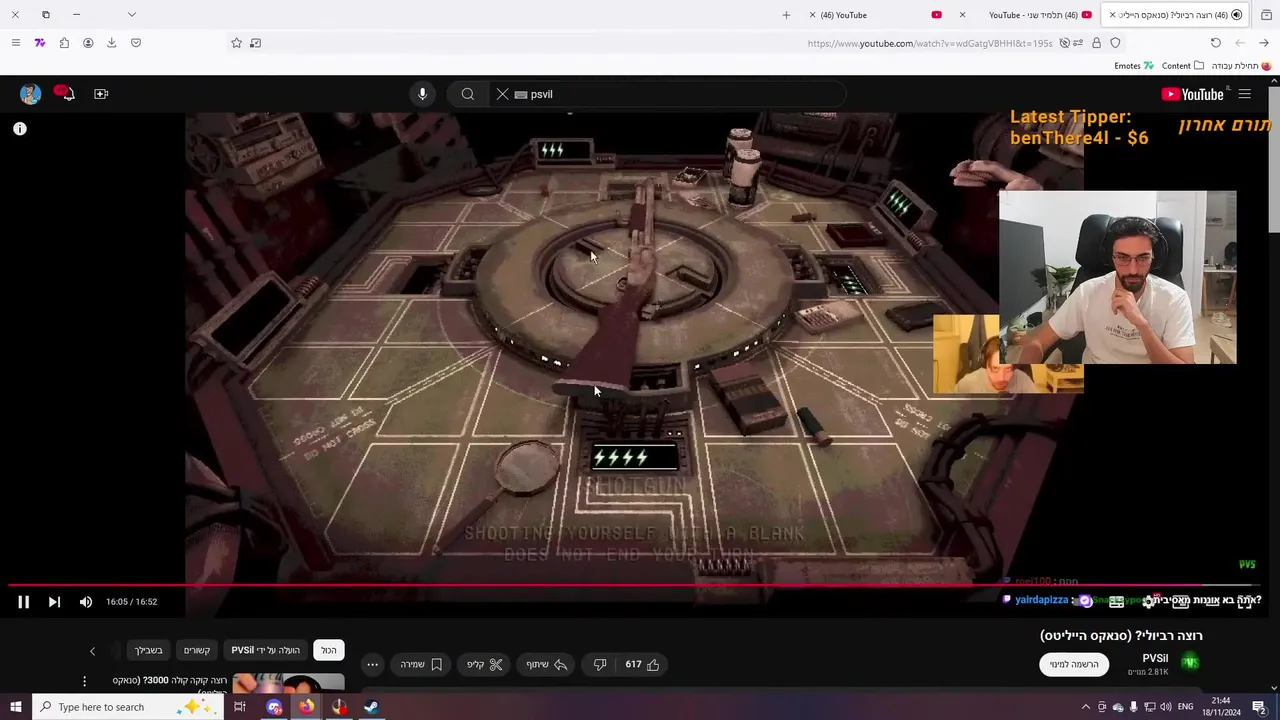1280x720 pixels.
Task: Create a clip with קליפ button
Action: point(484,664)
